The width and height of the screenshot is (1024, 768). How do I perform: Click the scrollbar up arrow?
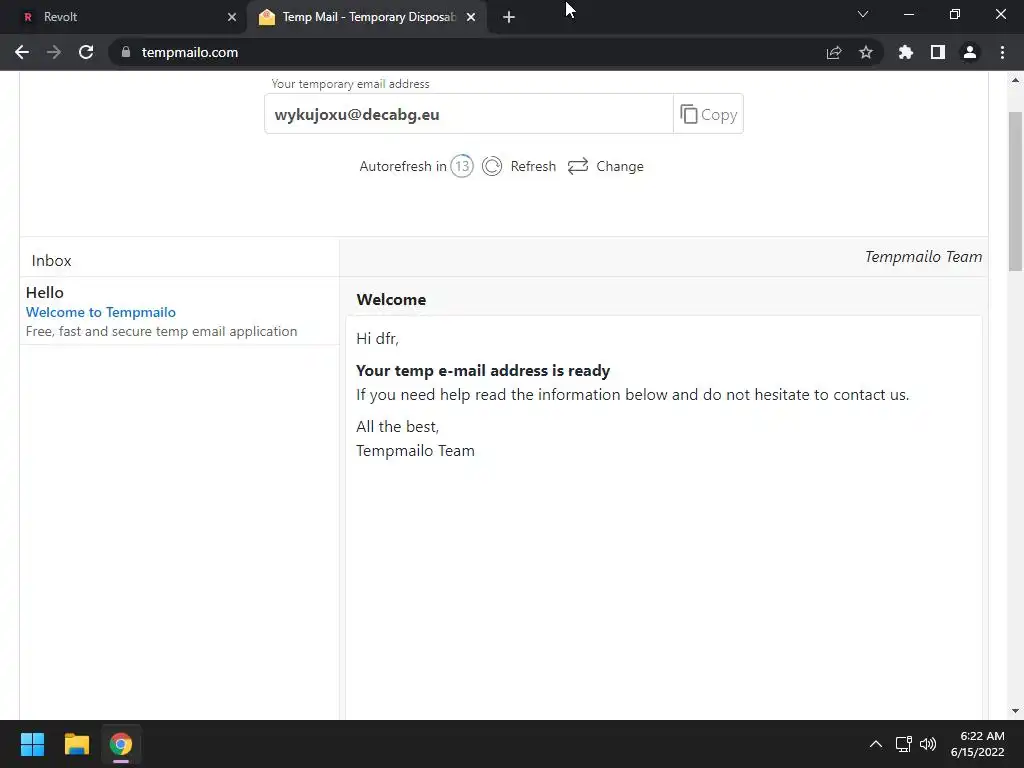click(1015, 80)
